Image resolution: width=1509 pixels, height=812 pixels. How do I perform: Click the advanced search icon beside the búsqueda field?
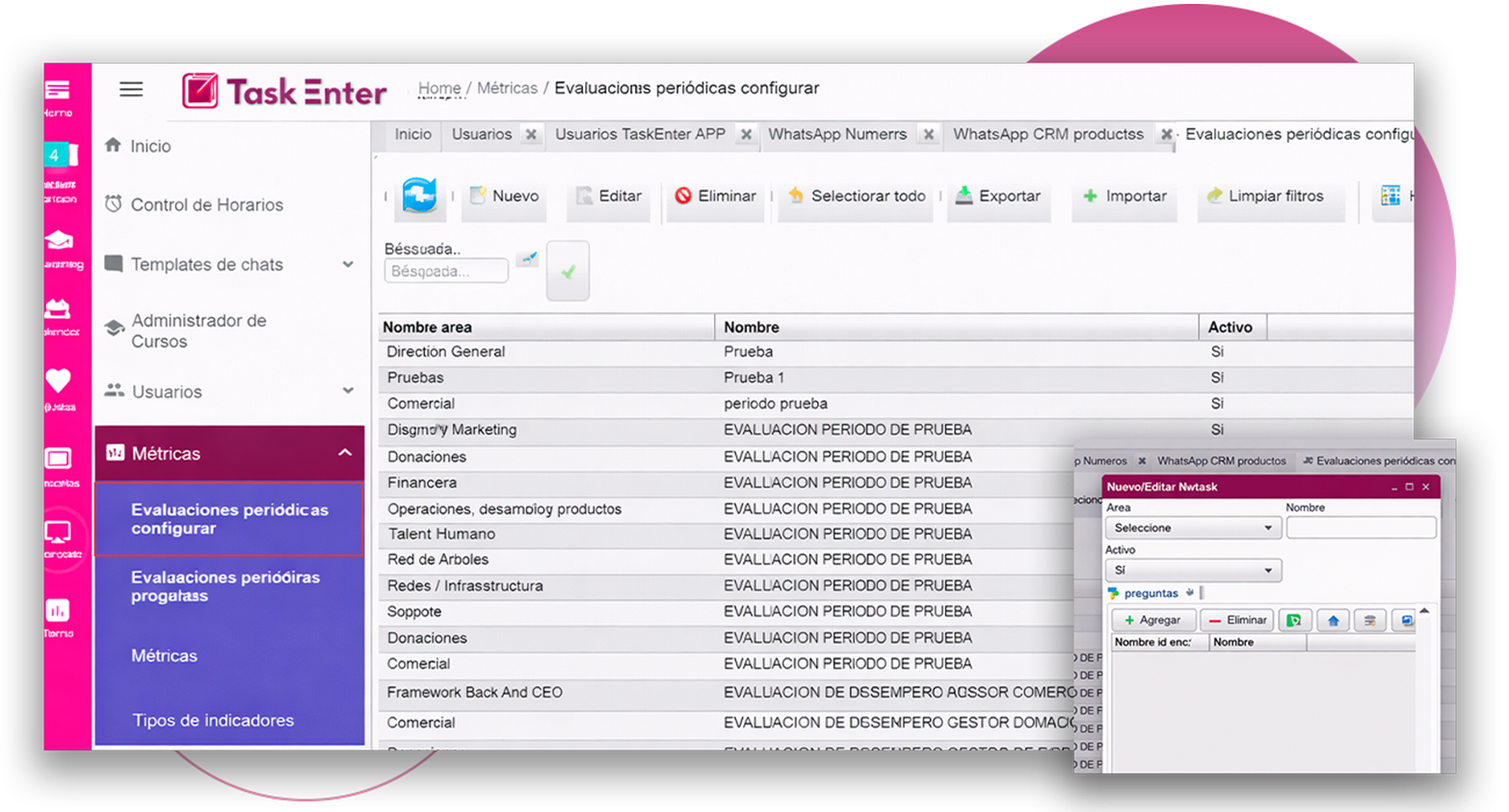[526, 258]
